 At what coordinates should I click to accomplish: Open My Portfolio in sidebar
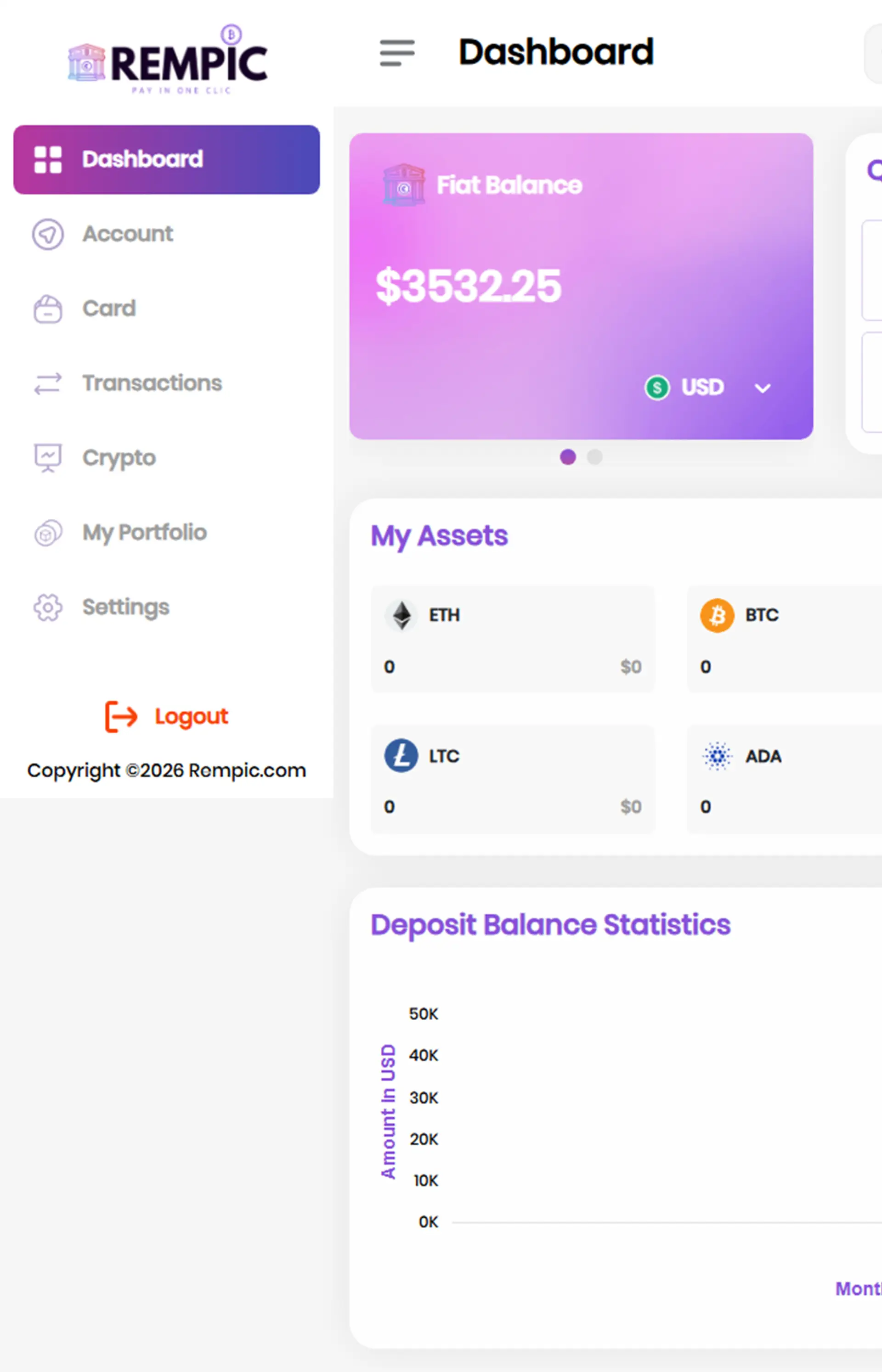point(167,533)
